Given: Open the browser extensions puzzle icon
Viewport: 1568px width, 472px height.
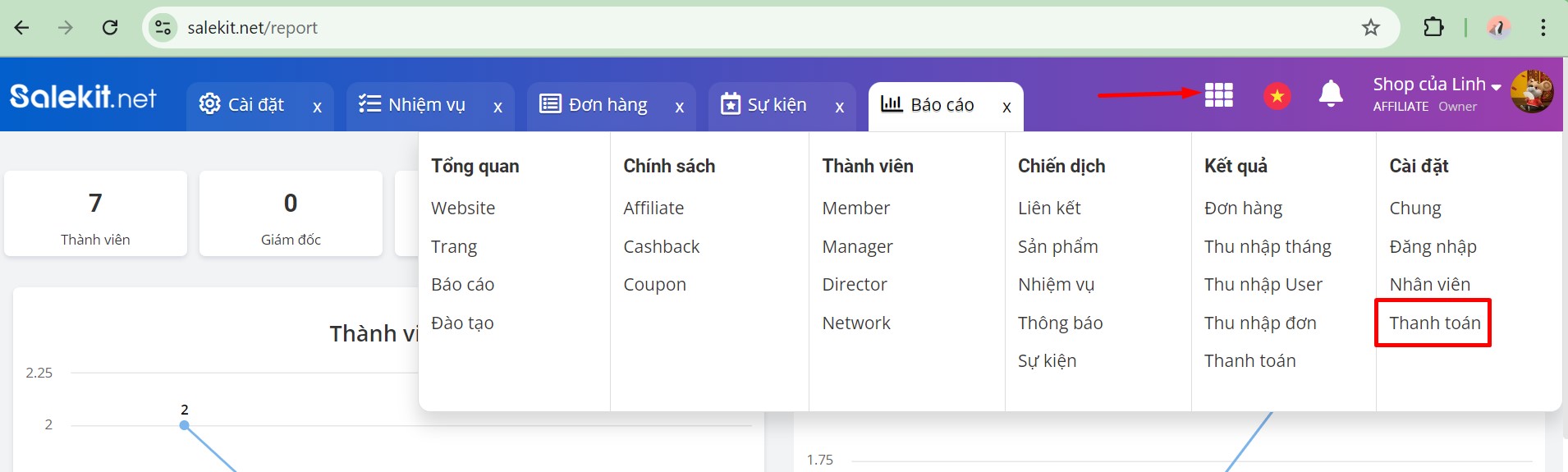Looking at the screenshot, I should click(1433, 28).
